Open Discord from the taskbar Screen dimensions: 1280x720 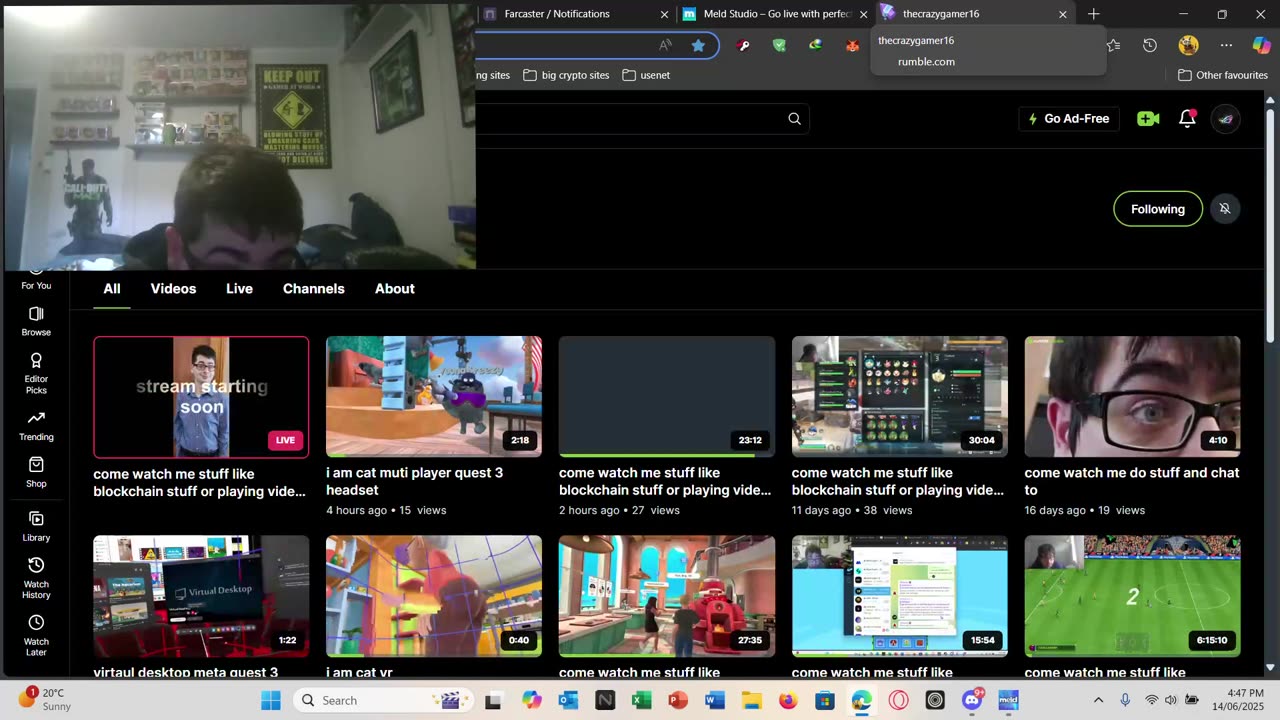971,700
